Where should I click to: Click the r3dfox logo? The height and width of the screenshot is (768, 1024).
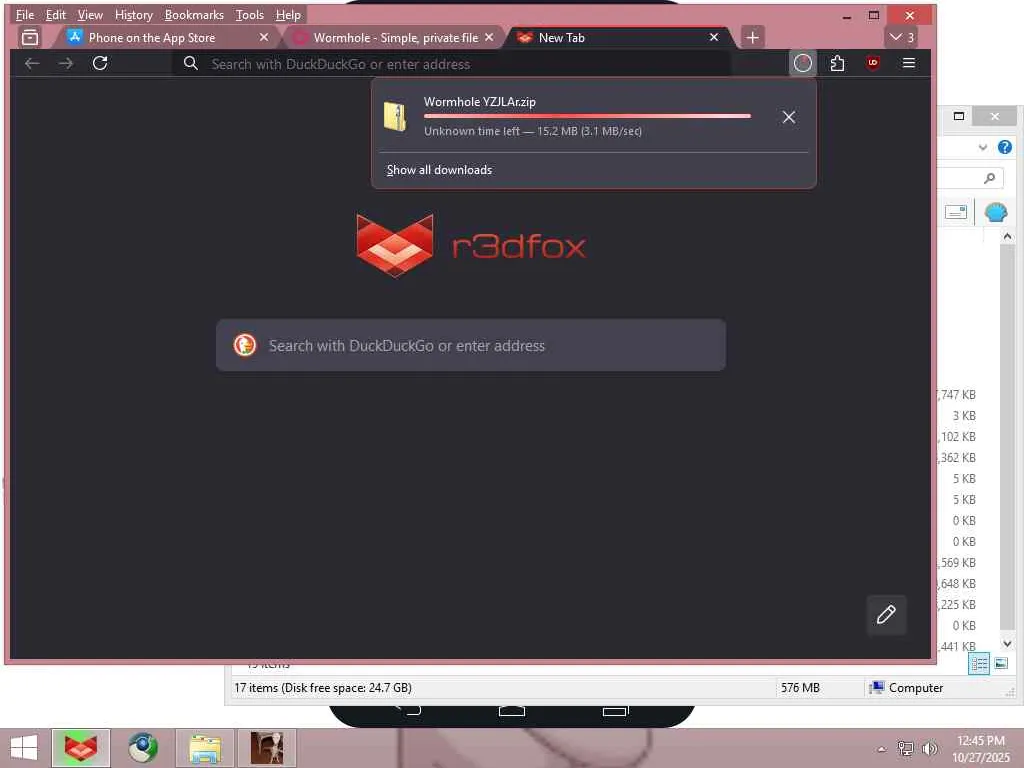point(471,246)
